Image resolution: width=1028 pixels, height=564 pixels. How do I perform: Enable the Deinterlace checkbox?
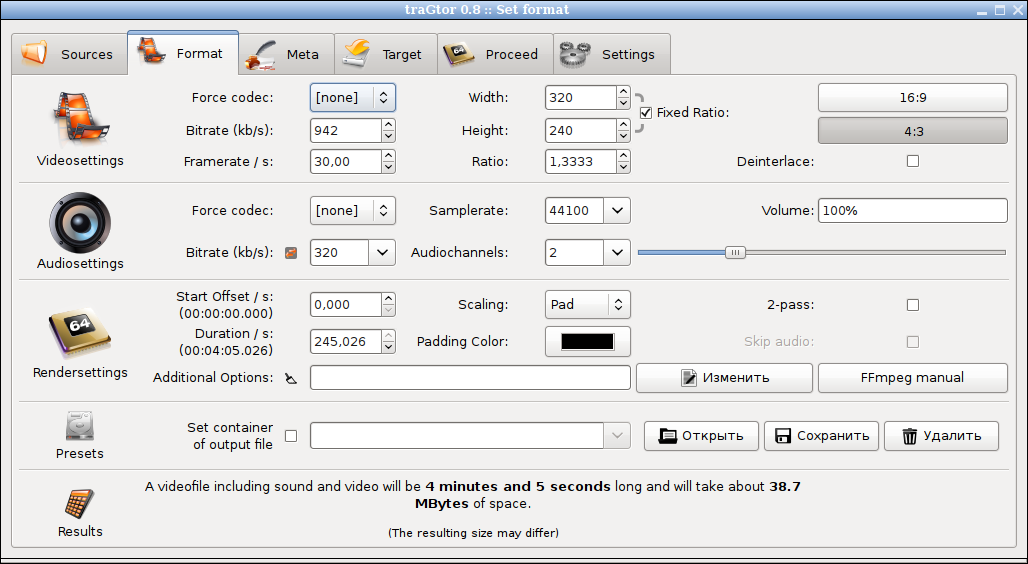coord(913,161)
